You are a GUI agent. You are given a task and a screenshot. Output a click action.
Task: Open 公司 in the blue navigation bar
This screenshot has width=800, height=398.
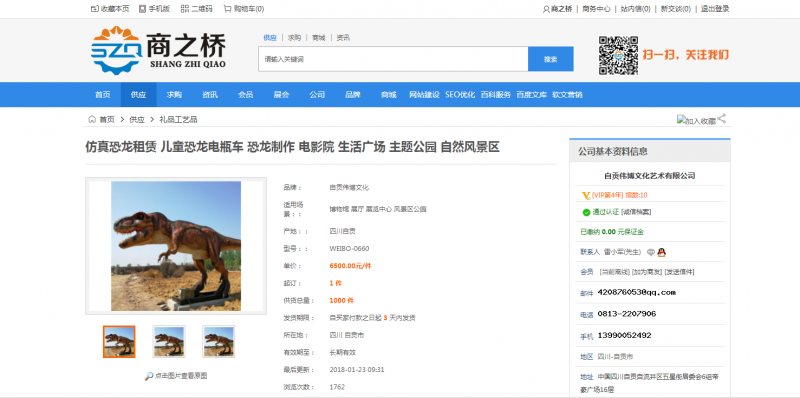pos(317,95)
